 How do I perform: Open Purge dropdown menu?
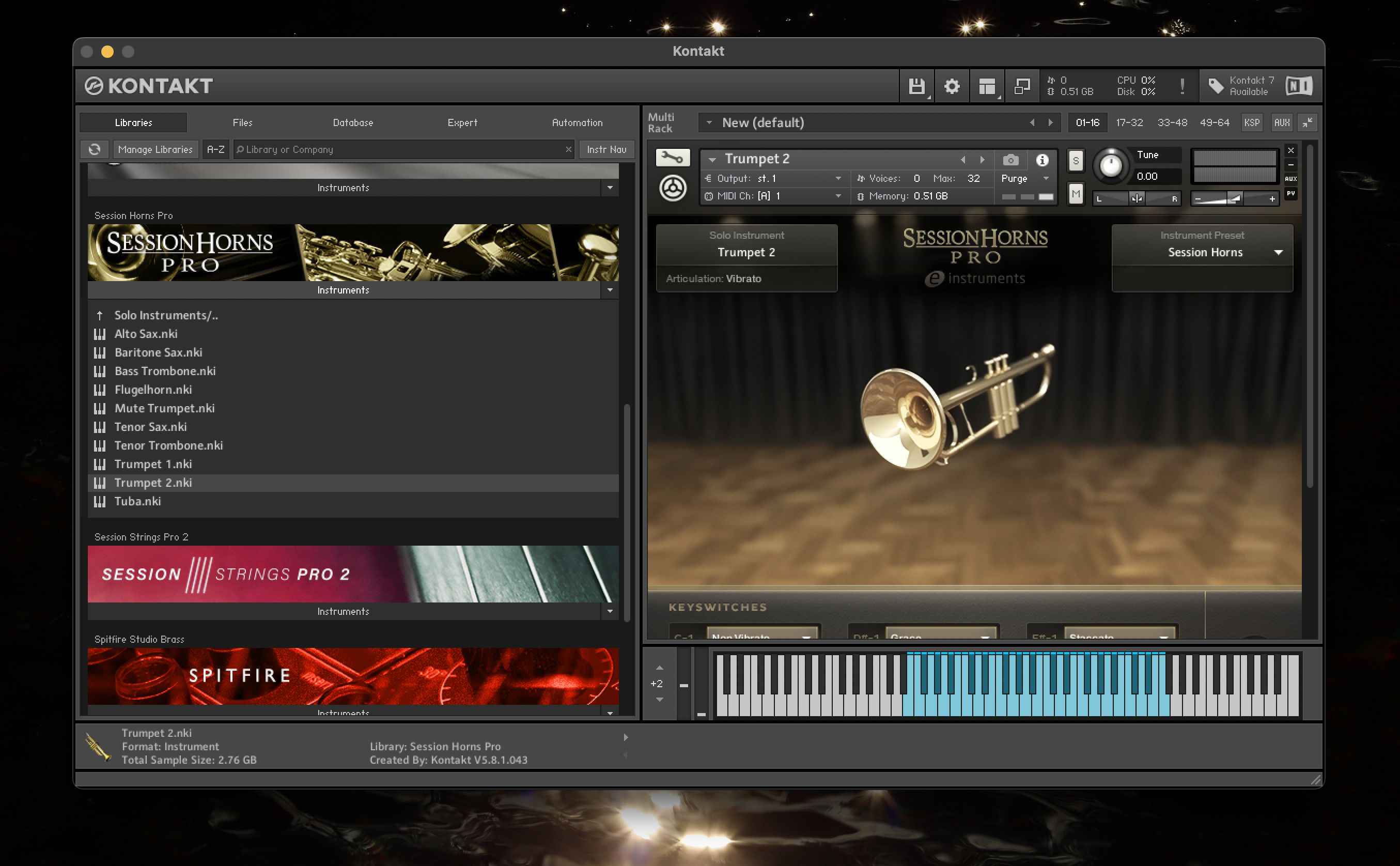(1025, 179)
